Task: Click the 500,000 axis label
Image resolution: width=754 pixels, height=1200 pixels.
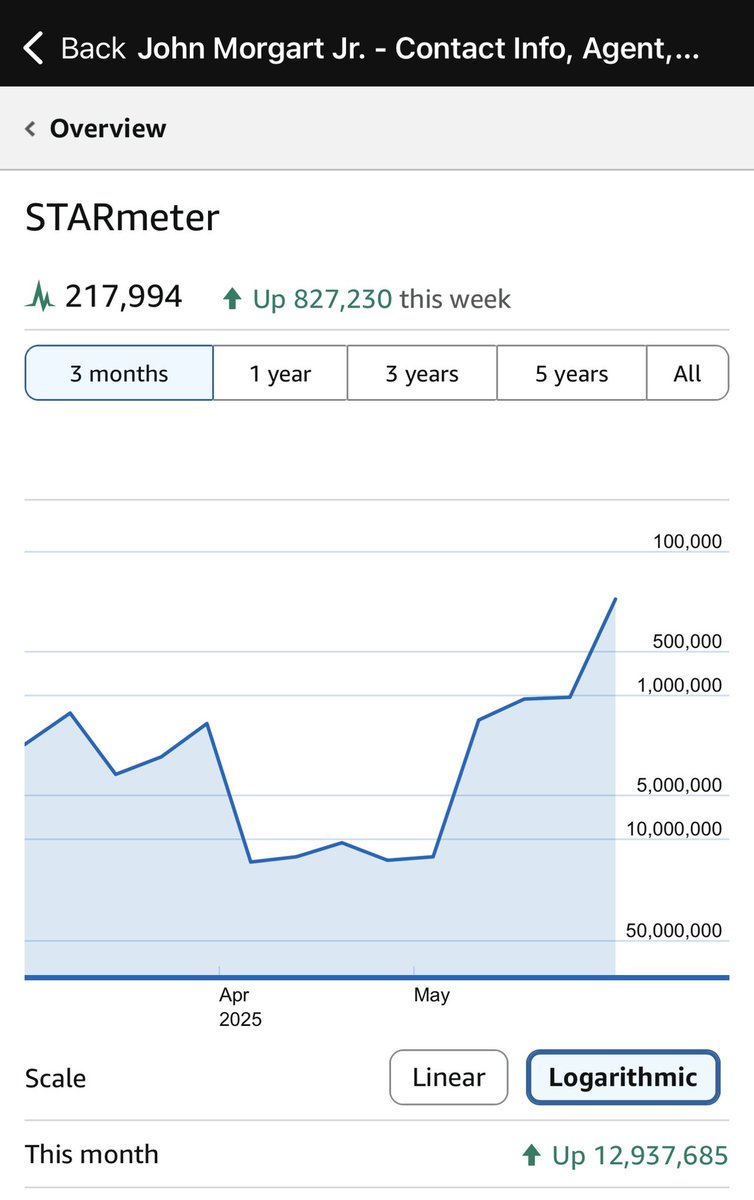Action: point(687,641)
